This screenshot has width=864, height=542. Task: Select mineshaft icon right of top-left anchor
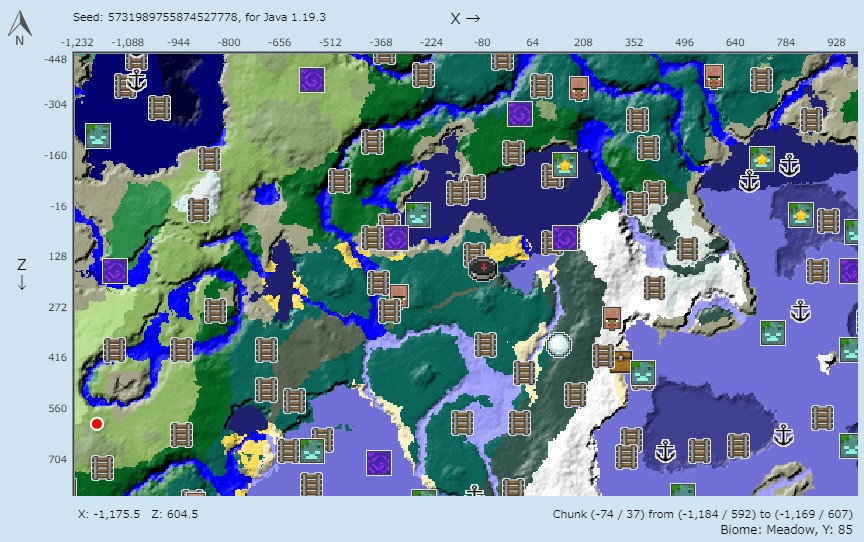(159, 108)
